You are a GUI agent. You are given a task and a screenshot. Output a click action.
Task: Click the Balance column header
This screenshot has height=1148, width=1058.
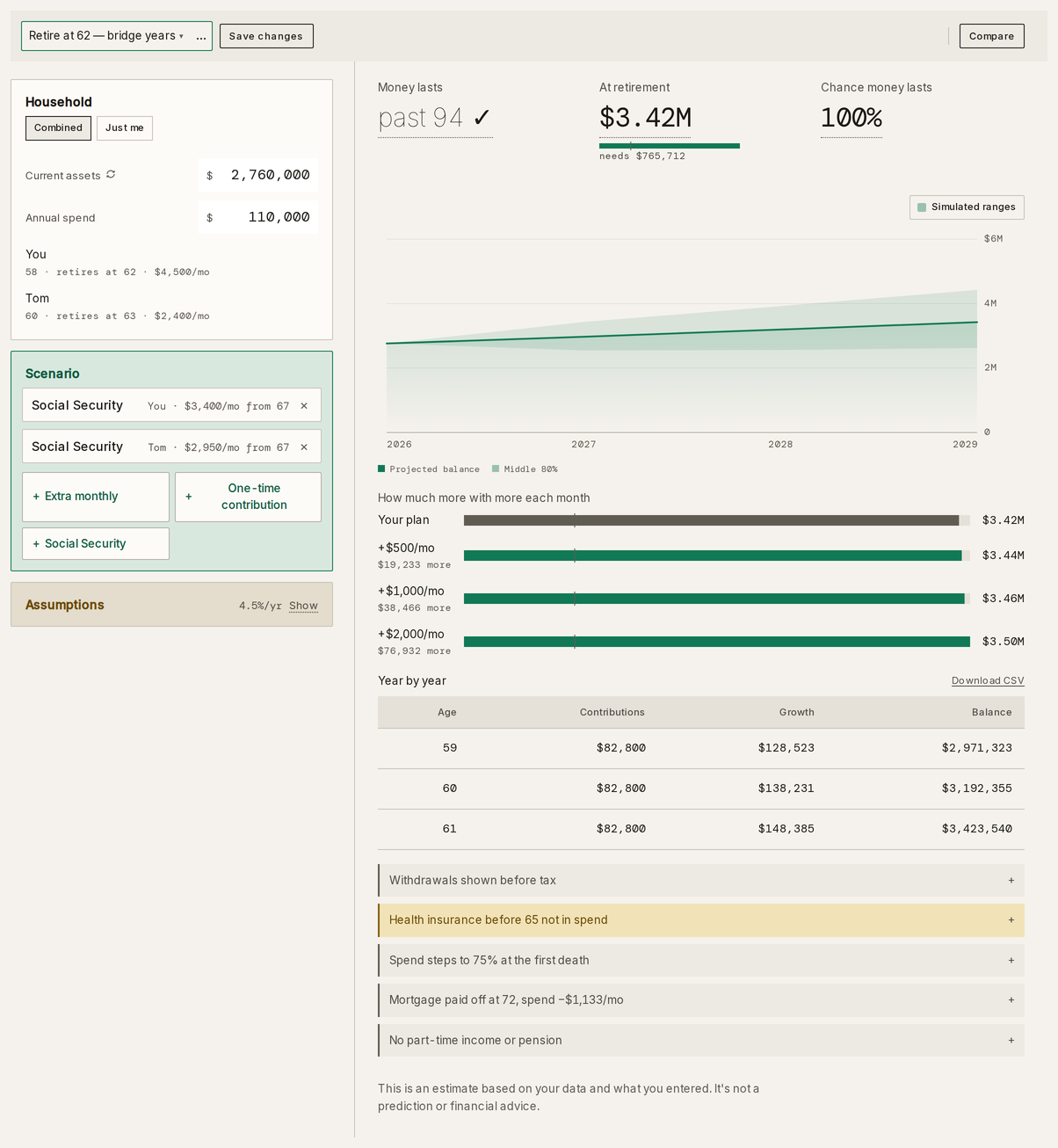click(992, 713)
